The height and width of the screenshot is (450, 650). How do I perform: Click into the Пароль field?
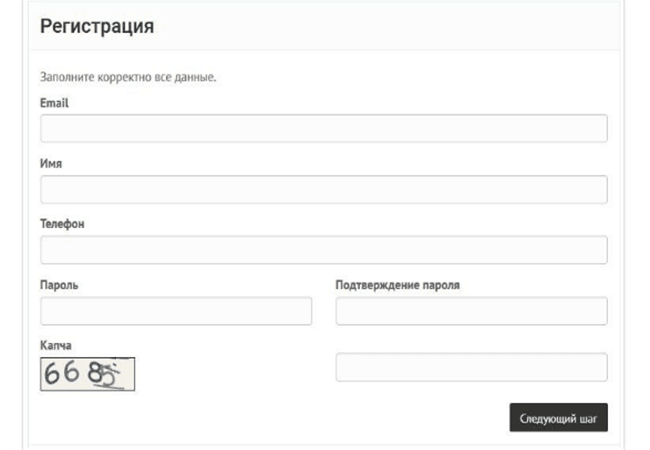click(176, 311)
